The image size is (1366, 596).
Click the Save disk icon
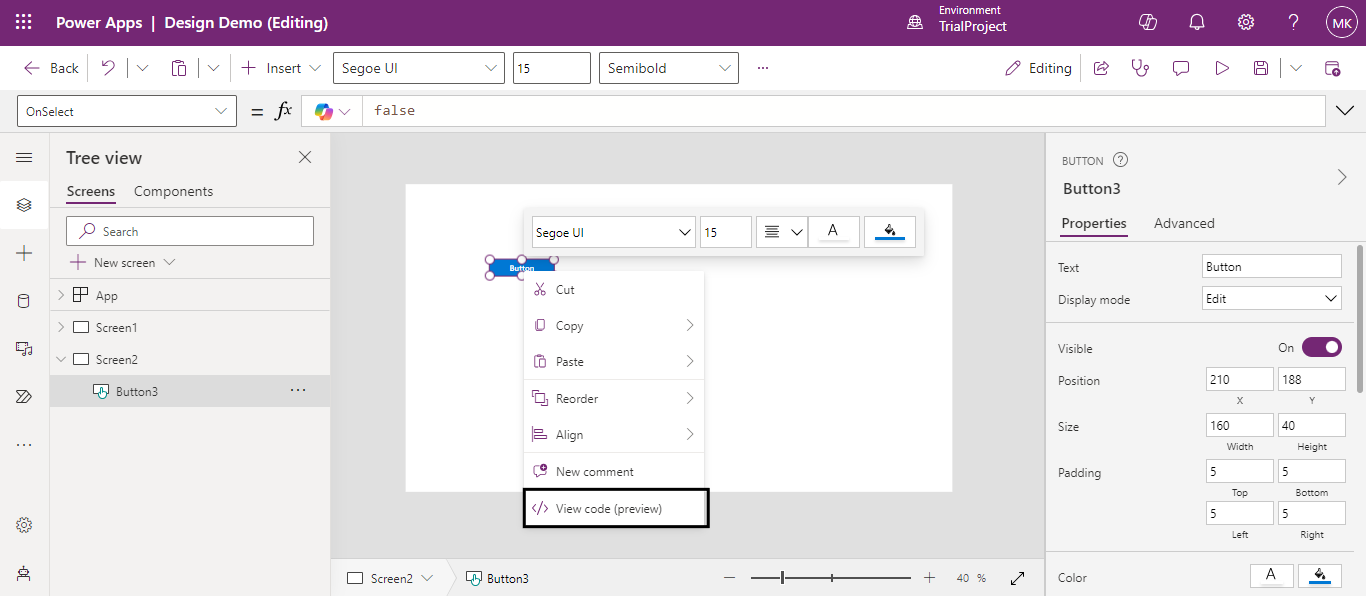[x=1261, y=68]
